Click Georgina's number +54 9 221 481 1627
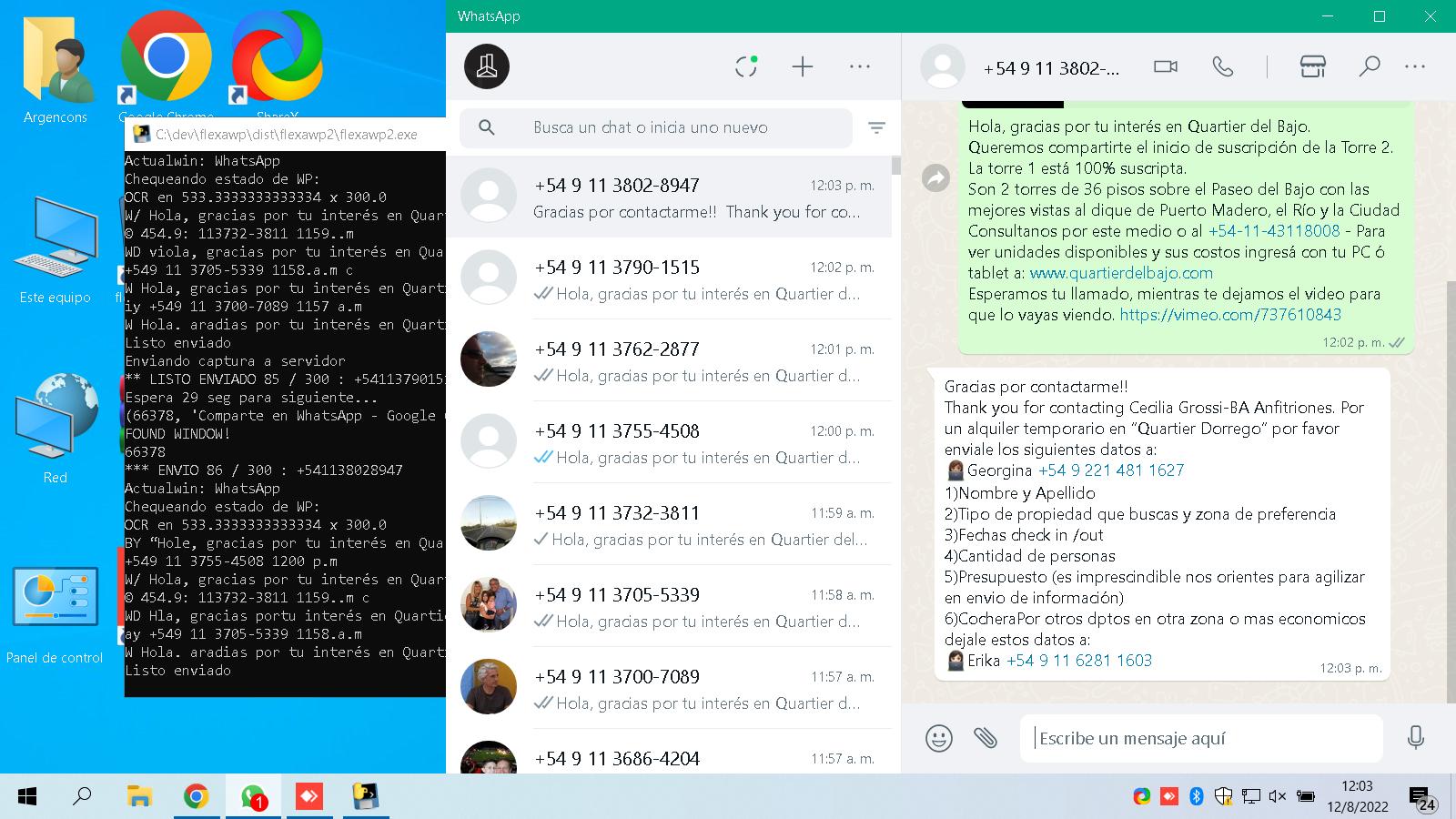Image resolution: width=1456 pixels, height=819 pixels. 1111,470
